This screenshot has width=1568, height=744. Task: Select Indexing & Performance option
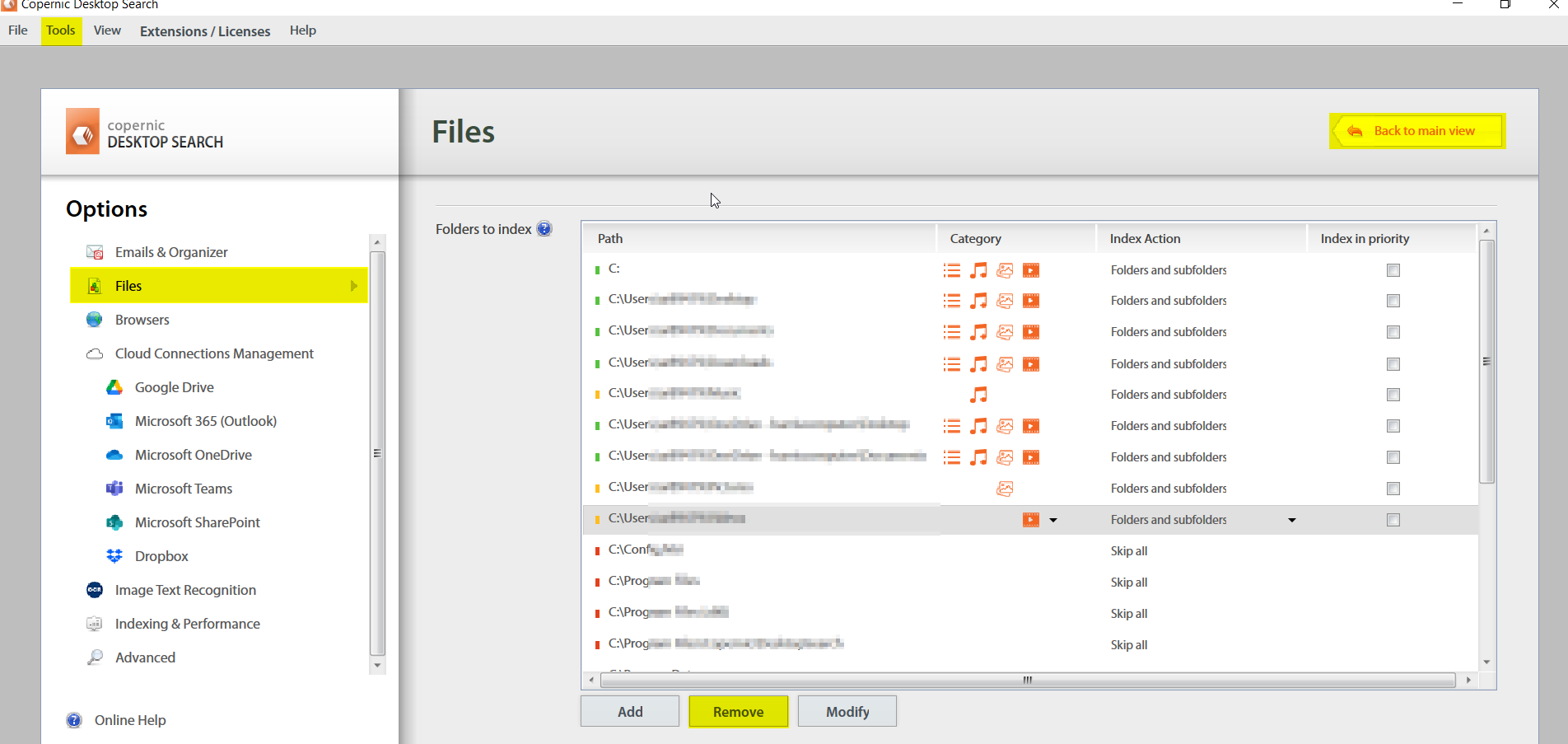(x=188, y=624)
